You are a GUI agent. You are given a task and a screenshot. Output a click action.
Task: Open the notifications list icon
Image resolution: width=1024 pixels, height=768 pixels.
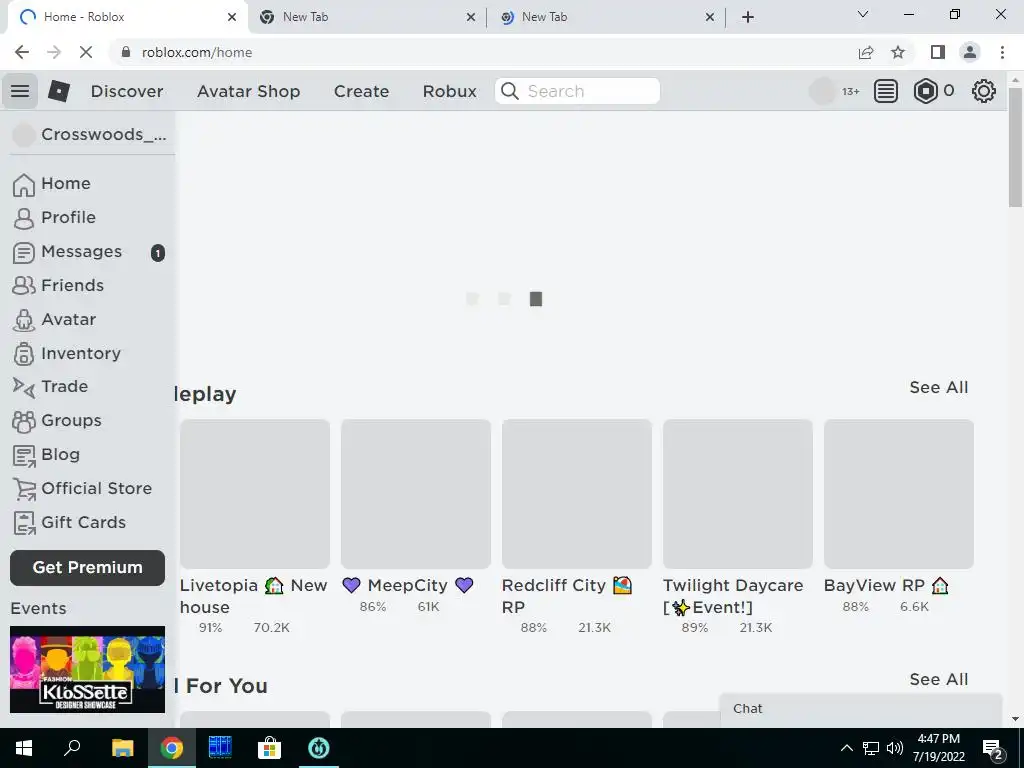click(886, 91)
